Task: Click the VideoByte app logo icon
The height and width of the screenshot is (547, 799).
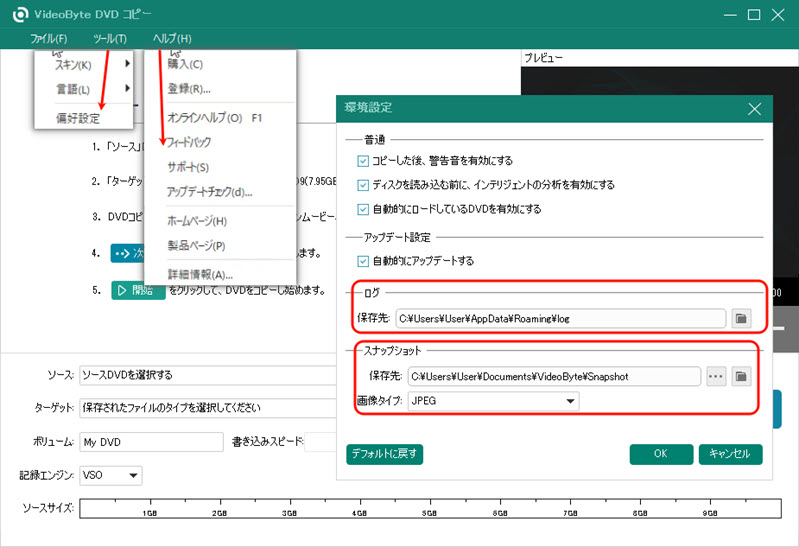Action: point(16,15)
